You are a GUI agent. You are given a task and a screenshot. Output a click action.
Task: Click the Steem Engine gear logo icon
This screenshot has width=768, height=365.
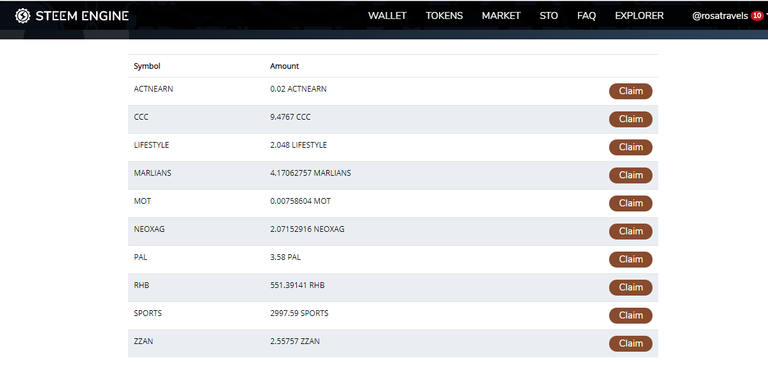click(23, 16)
